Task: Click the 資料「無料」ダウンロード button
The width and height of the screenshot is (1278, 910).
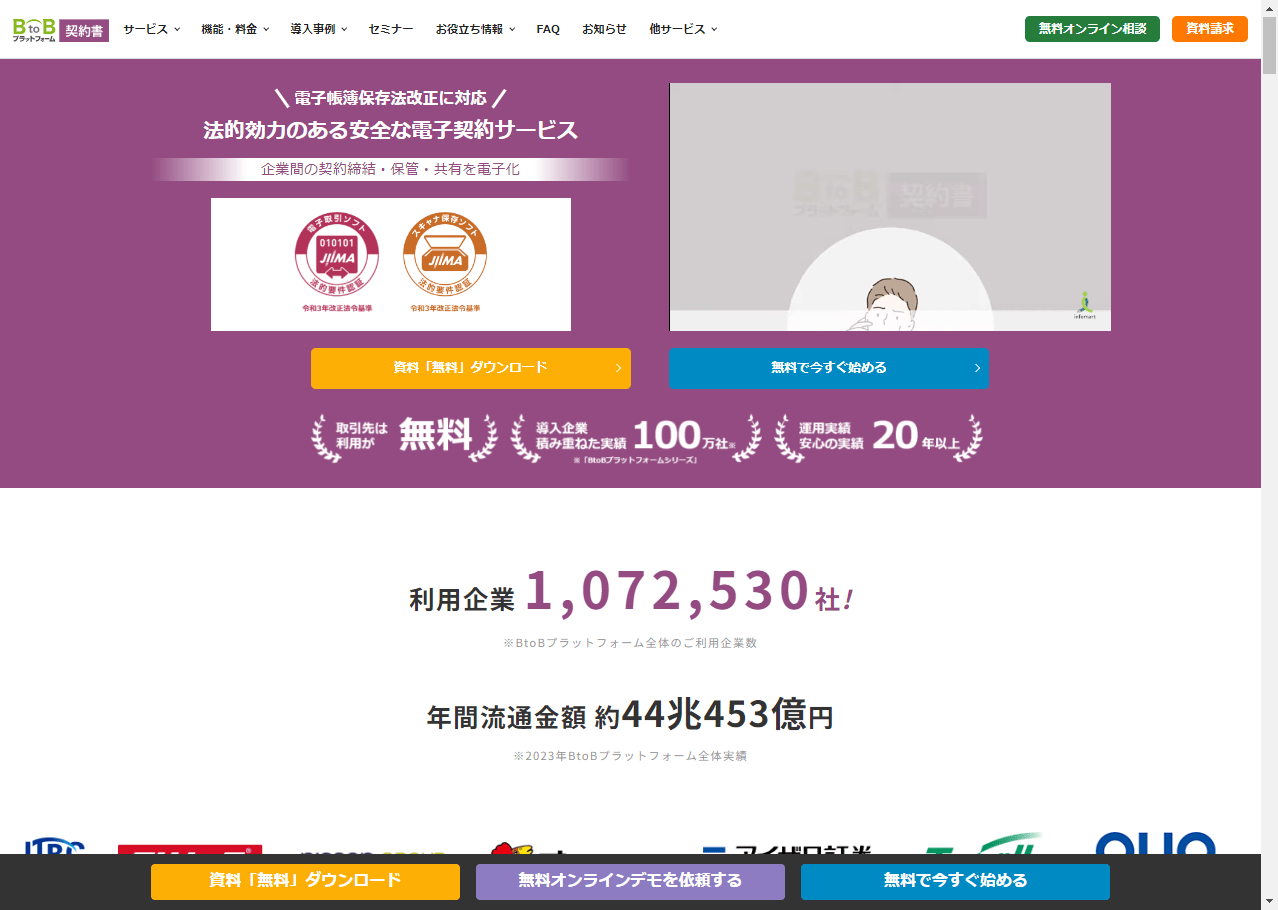Action: click(x=470, y=368)
